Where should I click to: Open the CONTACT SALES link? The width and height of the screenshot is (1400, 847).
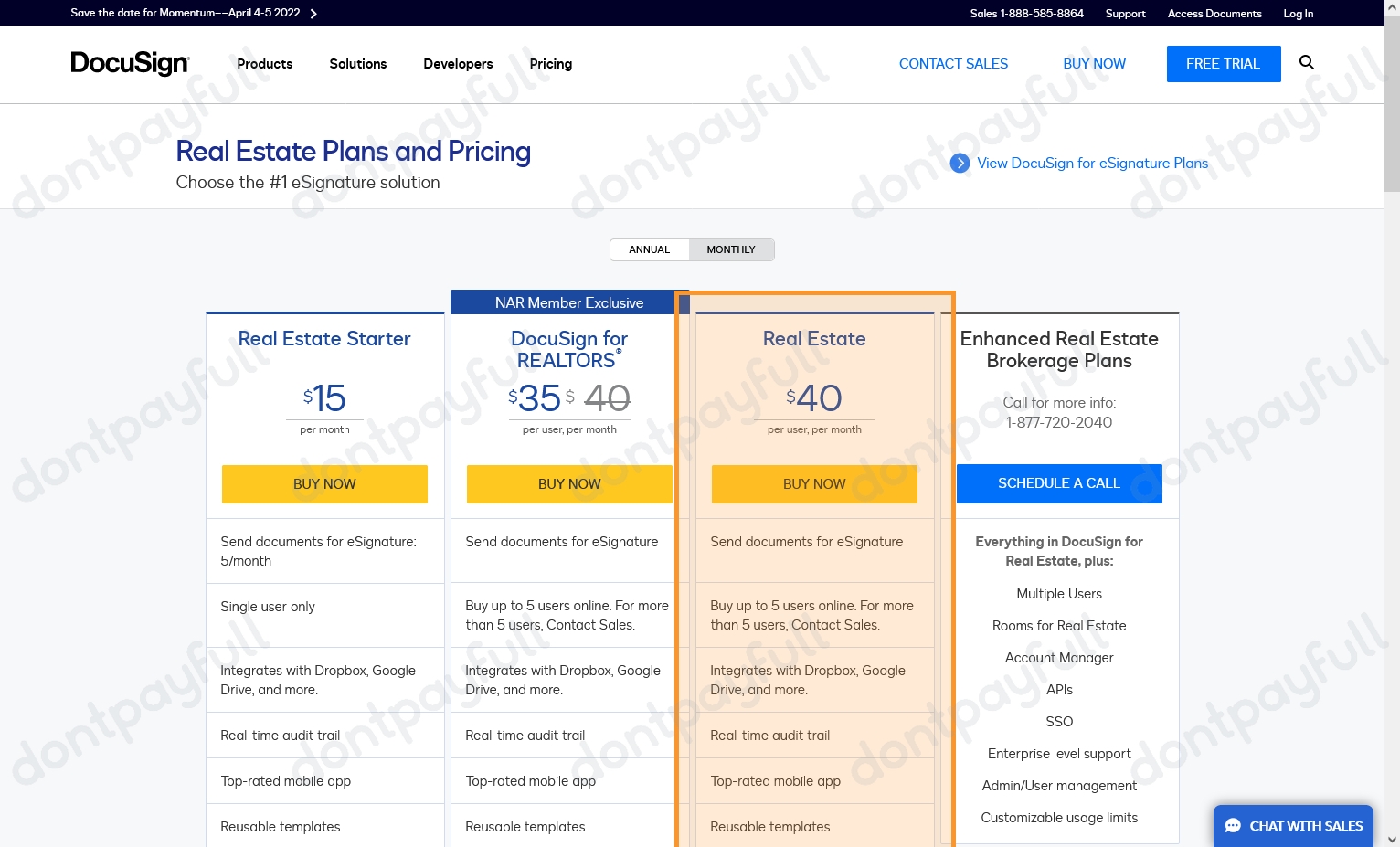pos(953,63)
